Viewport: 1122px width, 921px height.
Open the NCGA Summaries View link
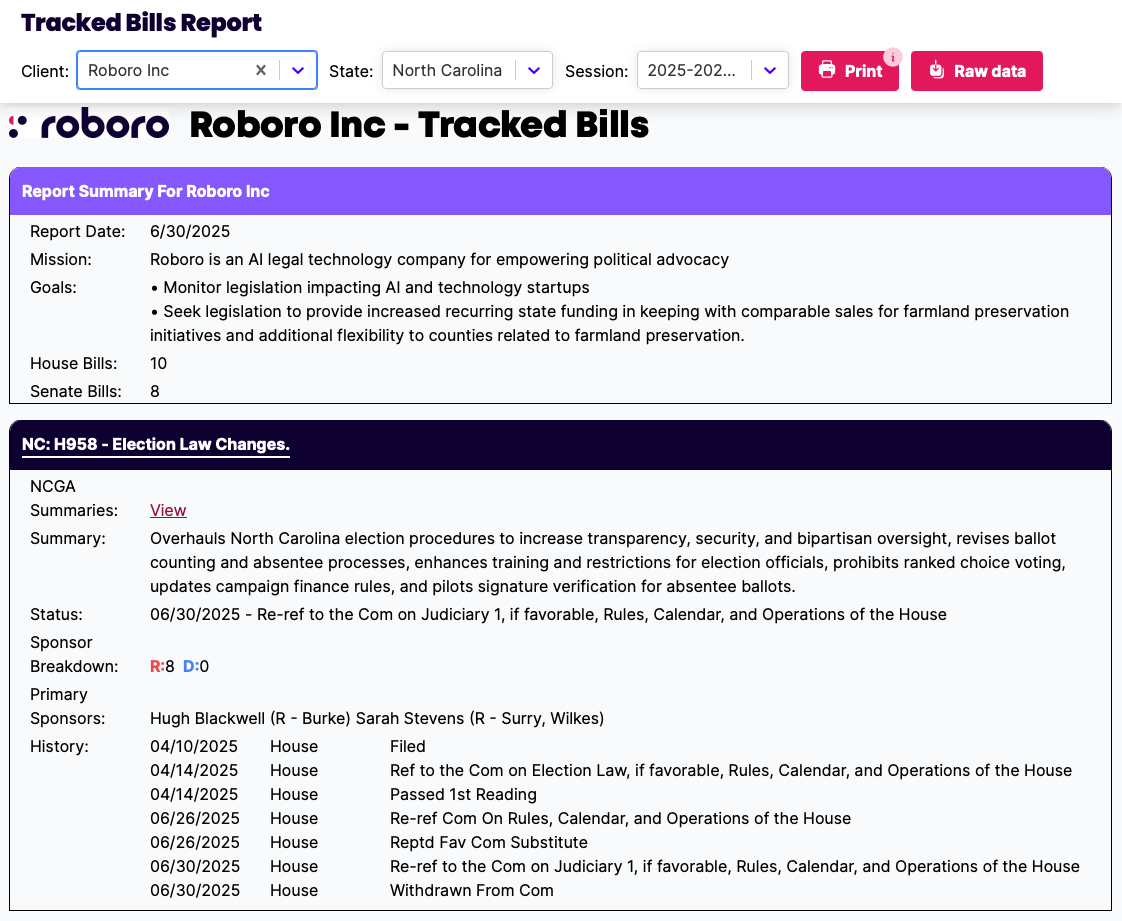[x=168, y=510]
